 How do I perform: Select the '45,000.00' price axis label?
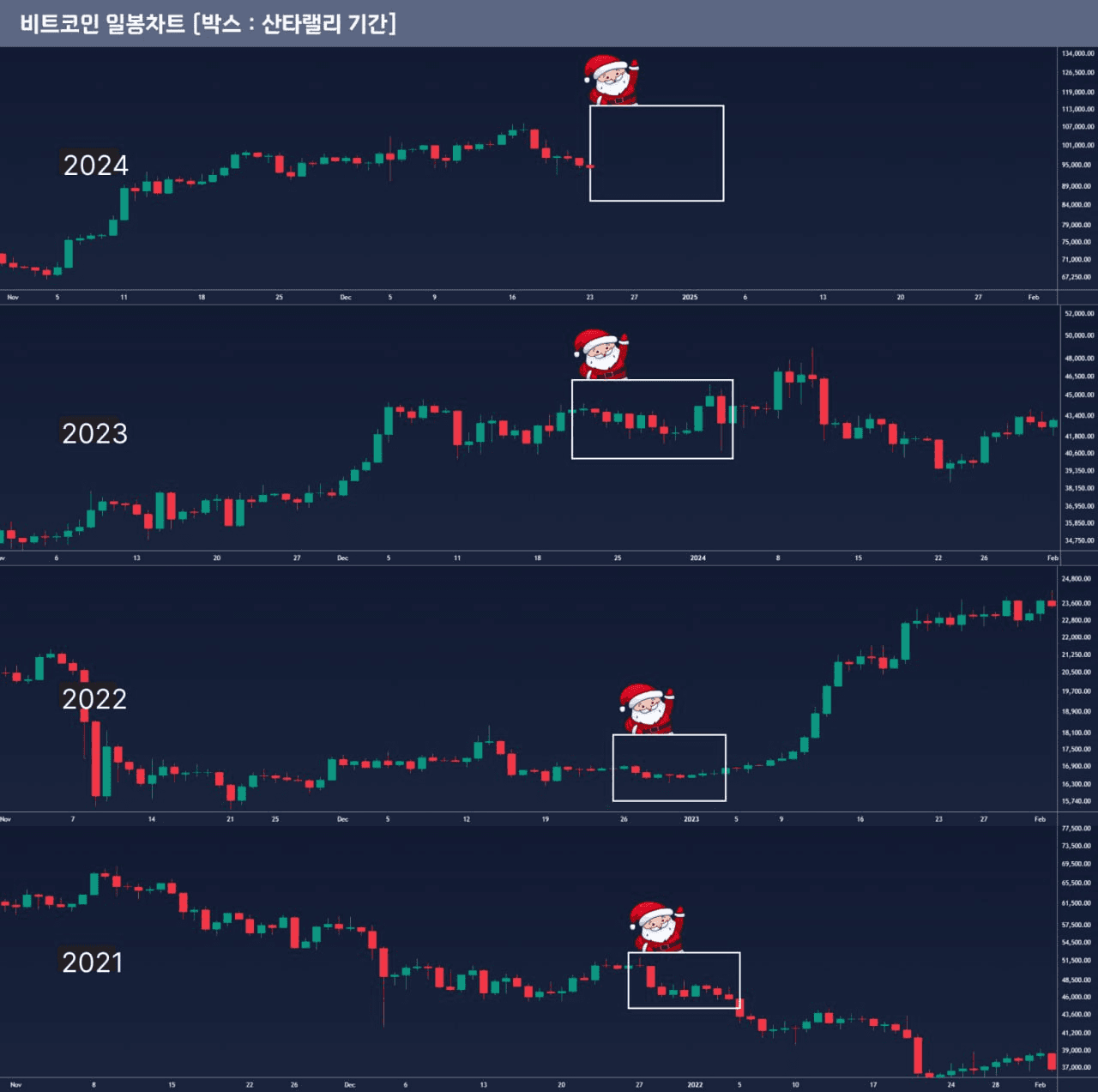click(x=1079, y=395)
